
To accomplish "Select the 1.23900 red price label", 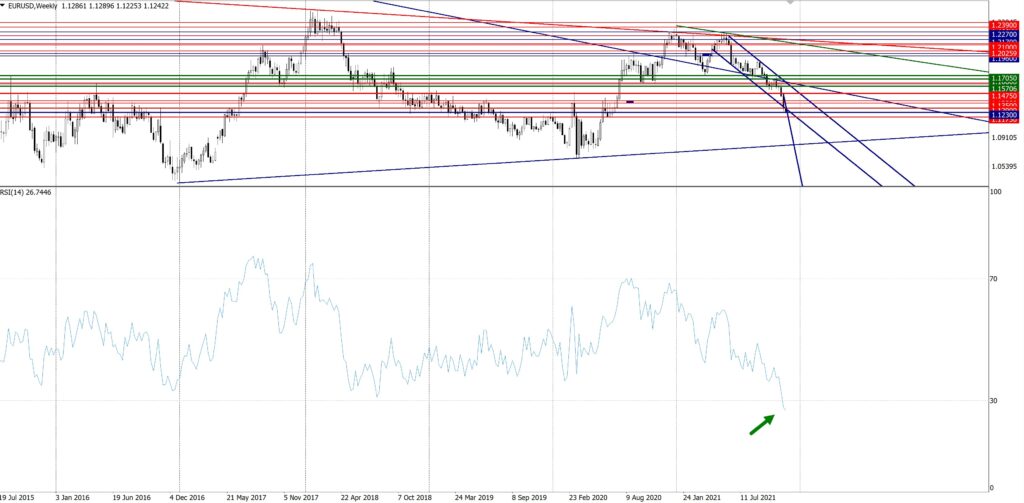I will (x=1003, y=24).
